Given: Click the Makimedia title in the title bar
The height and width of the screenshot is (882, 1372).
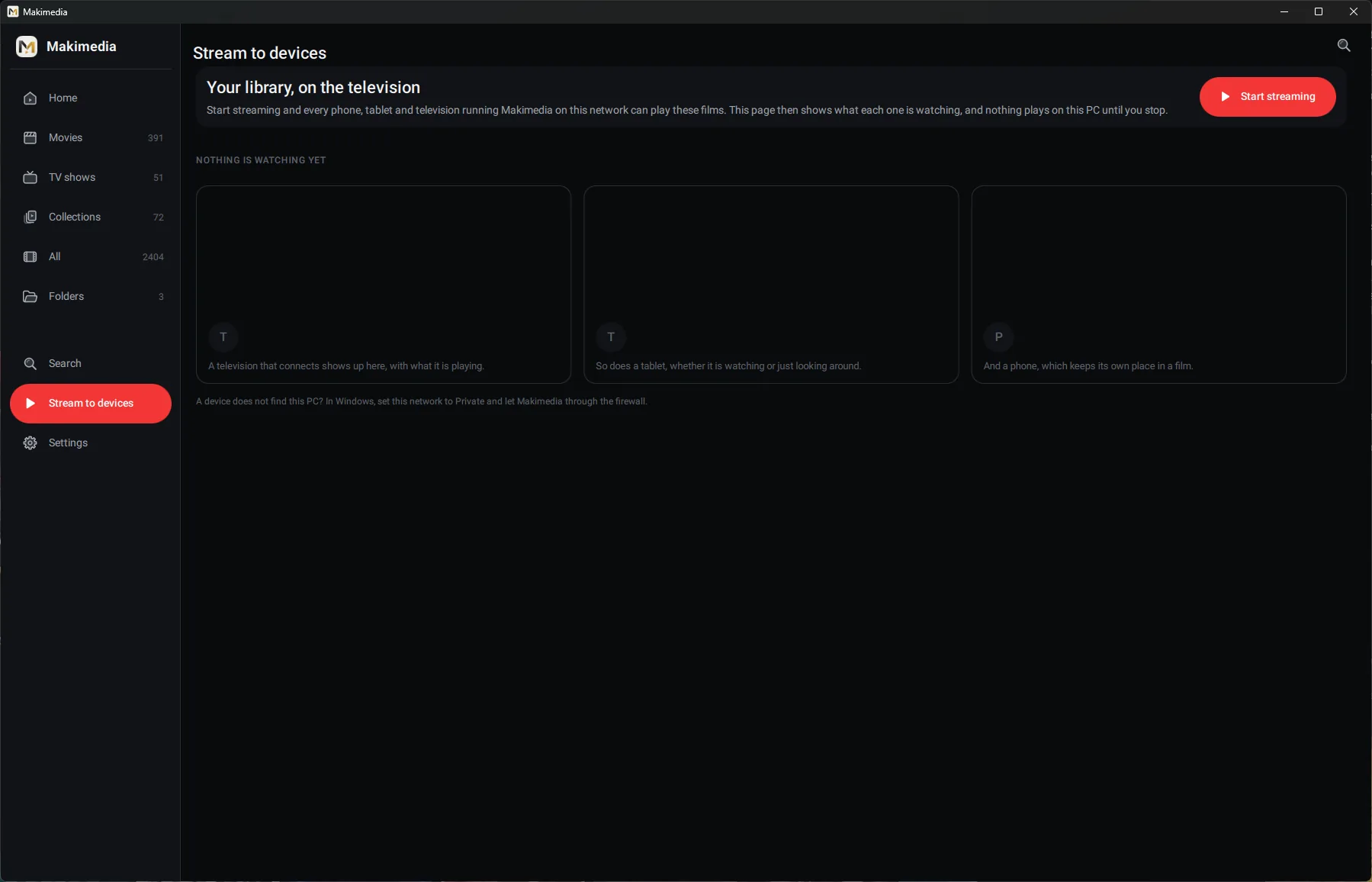Looking at the screenshot, I should point(45,12).
